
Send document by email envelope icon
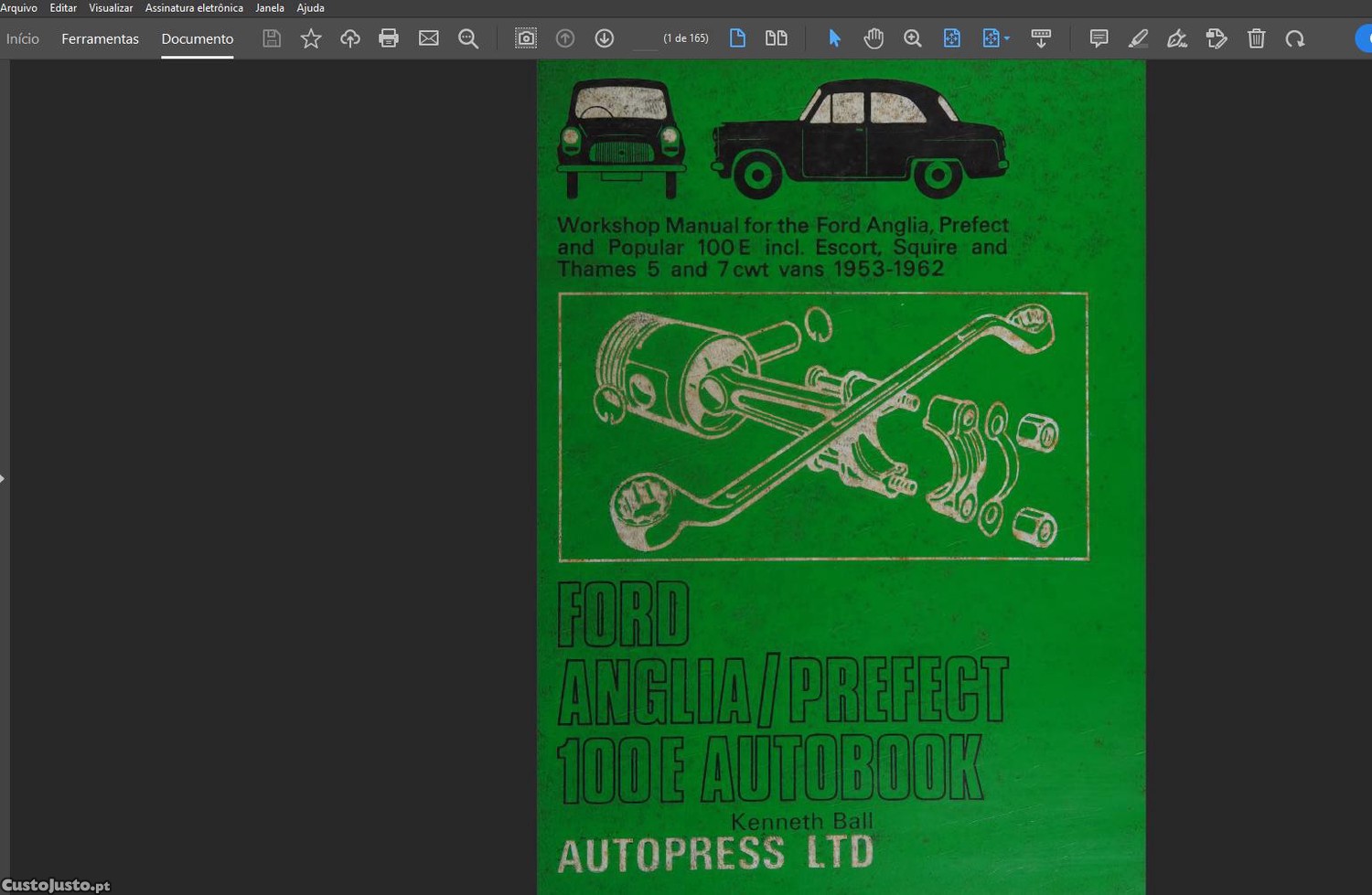[428, 38]
